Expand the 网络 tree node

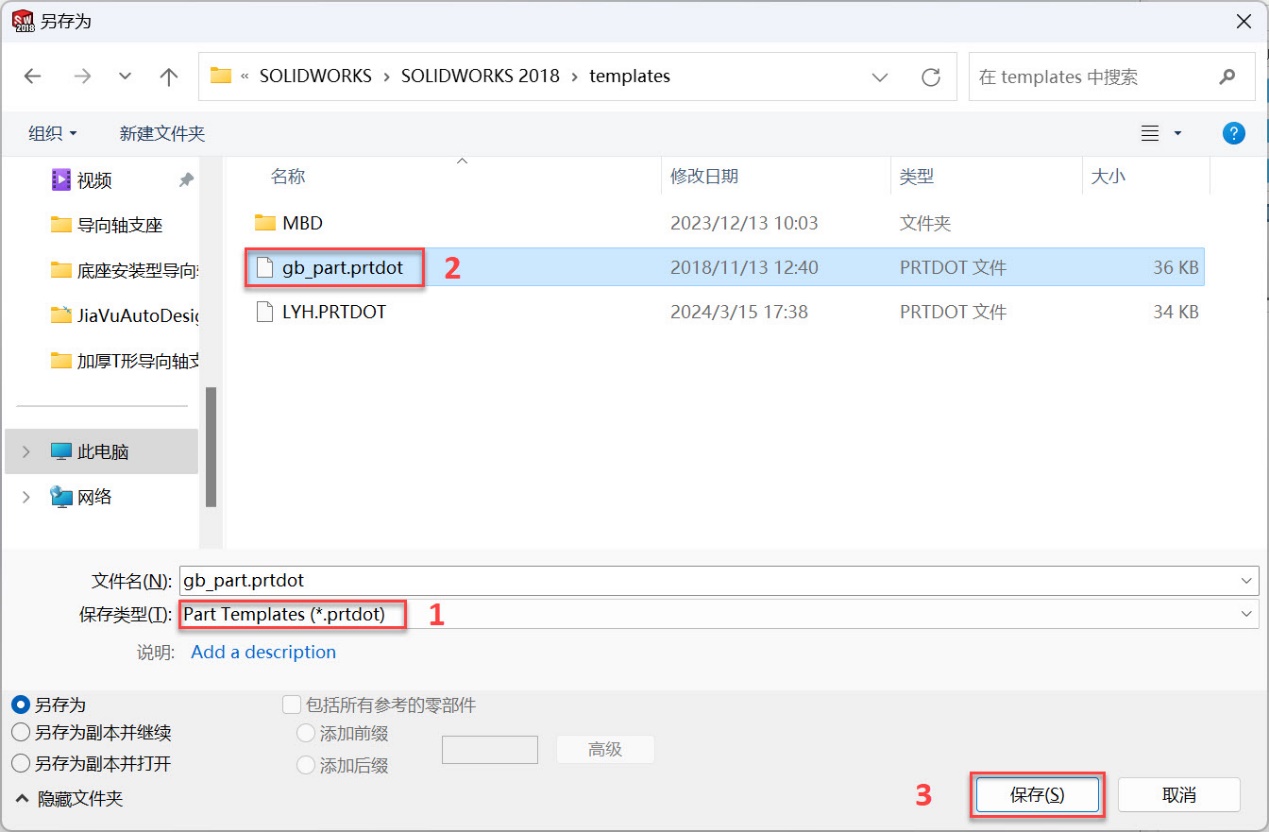pos(27,497)
